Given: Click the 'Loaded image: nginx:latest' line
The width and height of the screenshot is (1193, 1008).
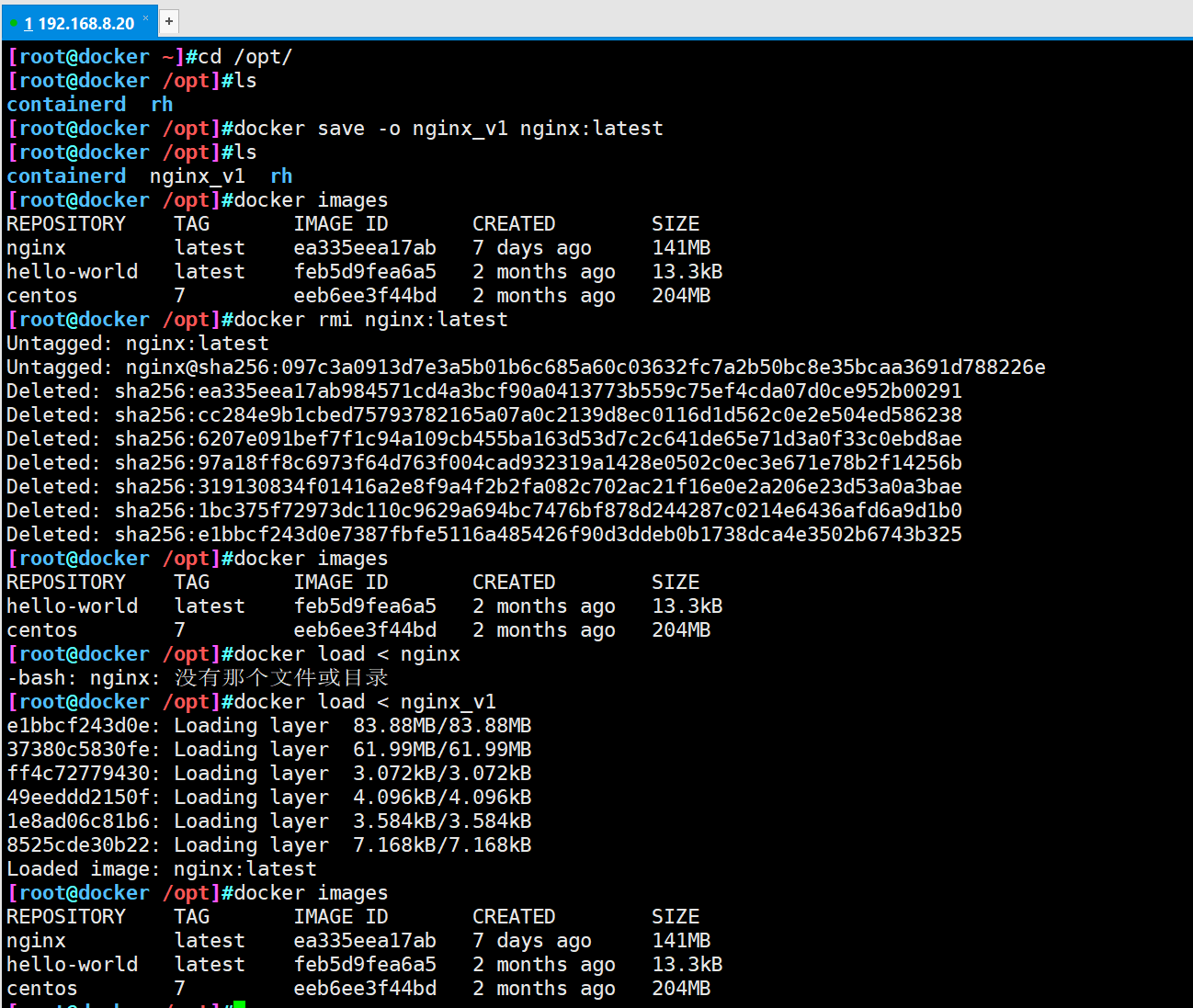Looking at the screenshot, I should point(162,869).
